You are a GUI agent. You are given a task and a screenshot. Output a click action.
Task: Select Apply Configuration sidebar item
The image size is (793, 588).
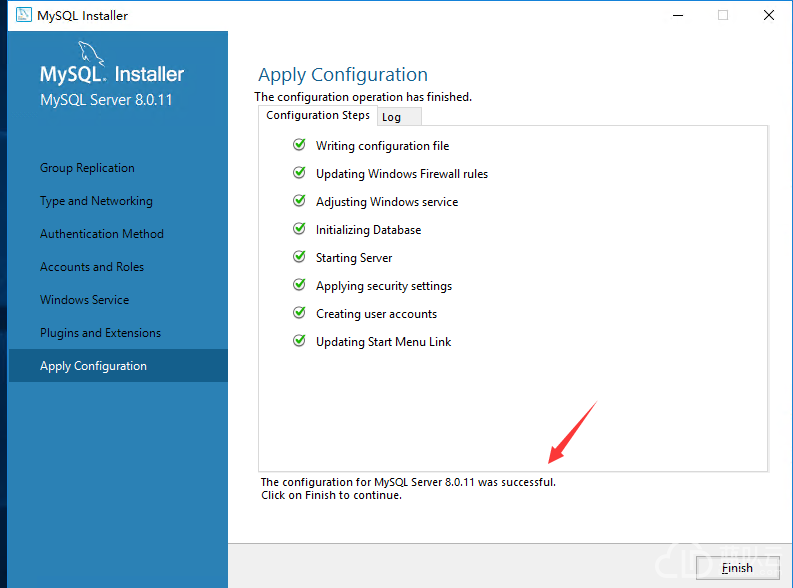point(118,366)
